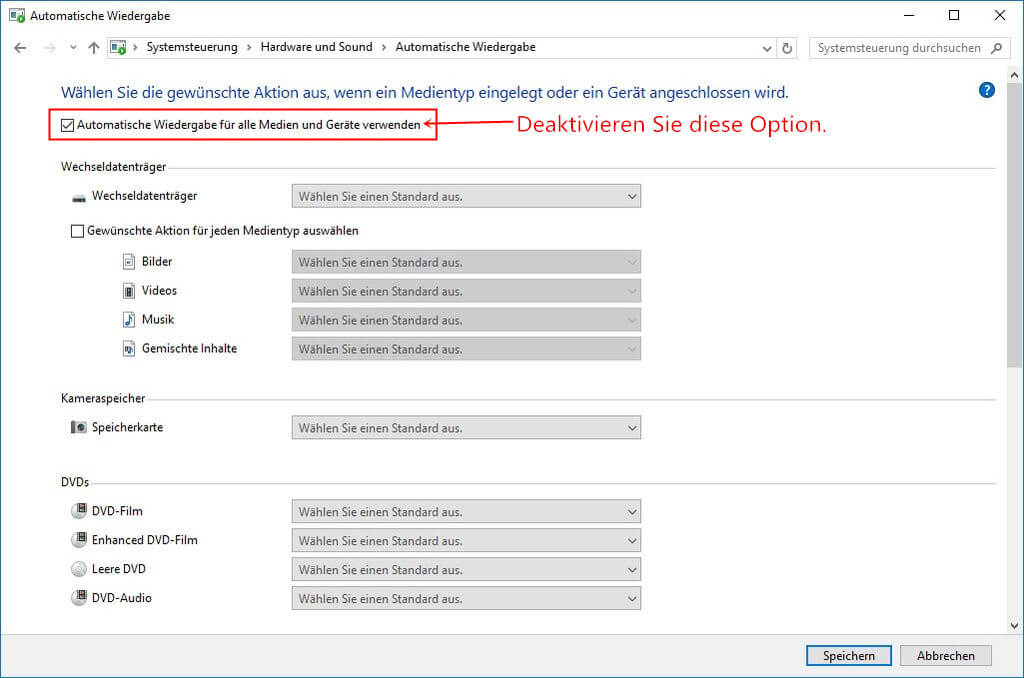Open the DVD-Audio default action dropdown
Viewport: 1024px width, 678px height.
coord(466,598)
